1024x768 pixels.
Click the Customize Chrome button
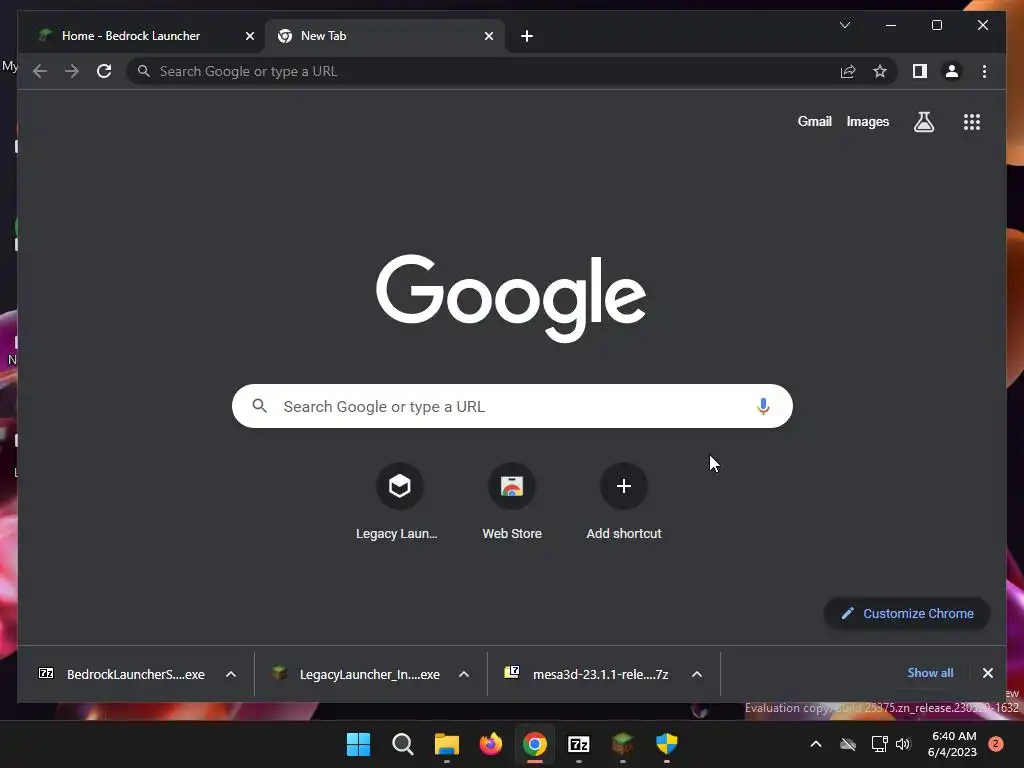click(907, 613)
